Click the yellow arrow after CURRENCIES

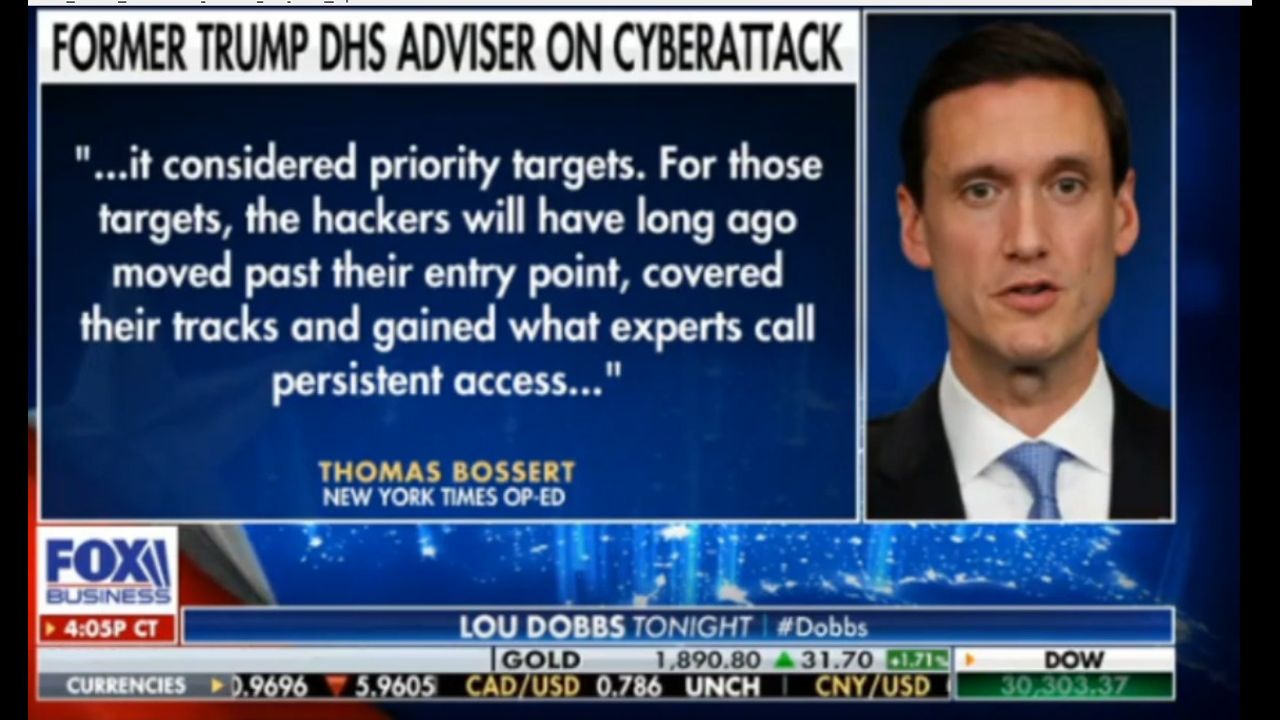click(x=217, y=686)
